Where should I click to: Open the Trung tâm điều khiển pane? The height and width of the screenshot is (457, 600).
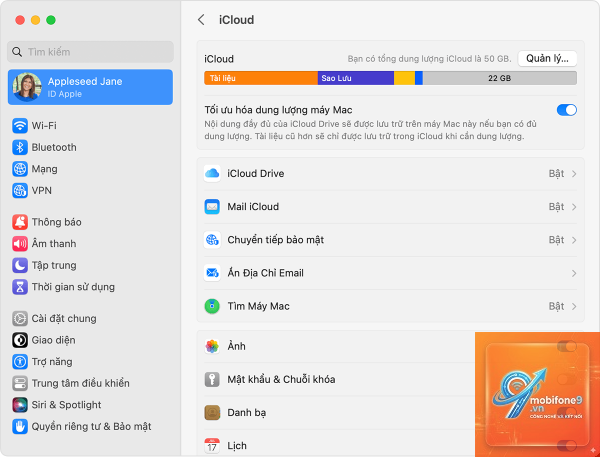pos(90,383)
